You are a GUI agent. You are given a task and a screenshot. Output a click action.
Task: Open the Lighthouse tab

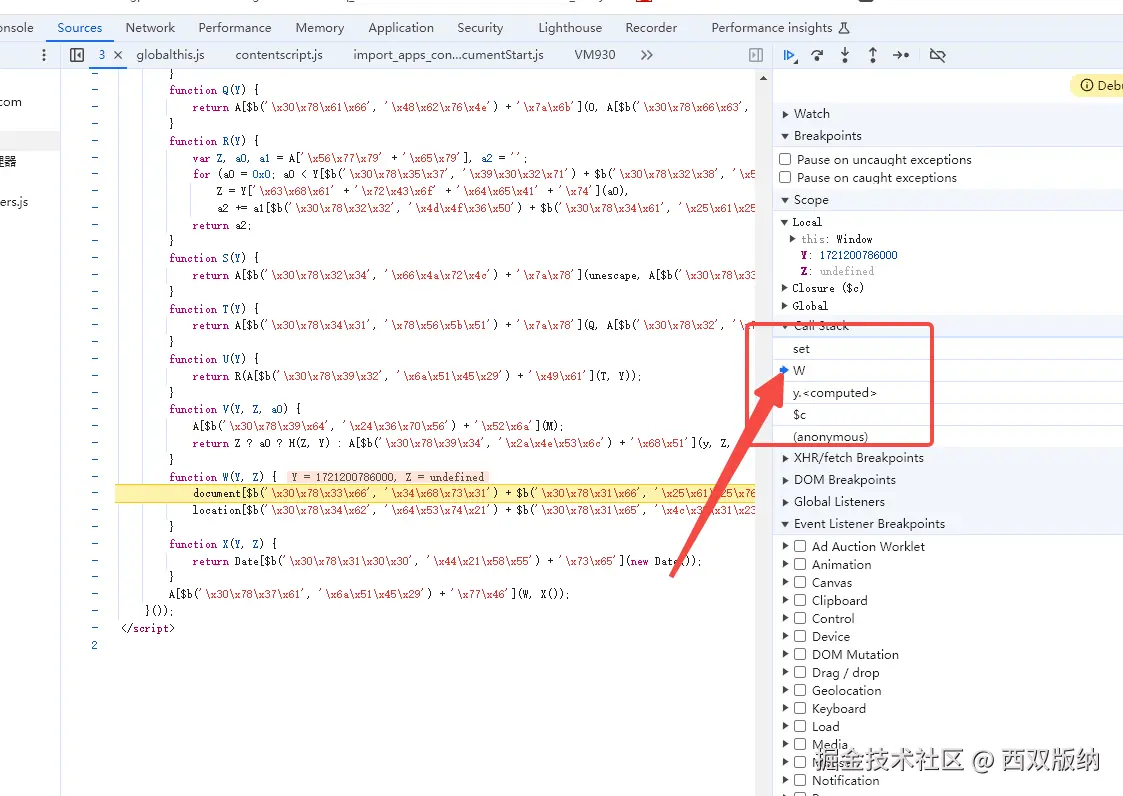(x=570, y=28)
